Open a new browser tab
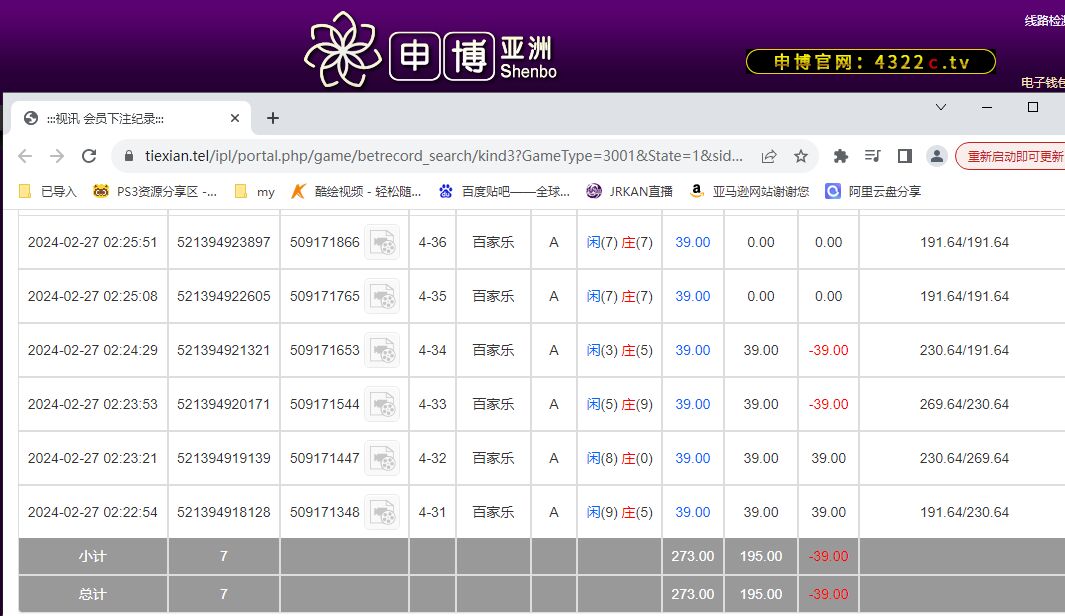1065x616 pixels. click(x=273, y=118)
